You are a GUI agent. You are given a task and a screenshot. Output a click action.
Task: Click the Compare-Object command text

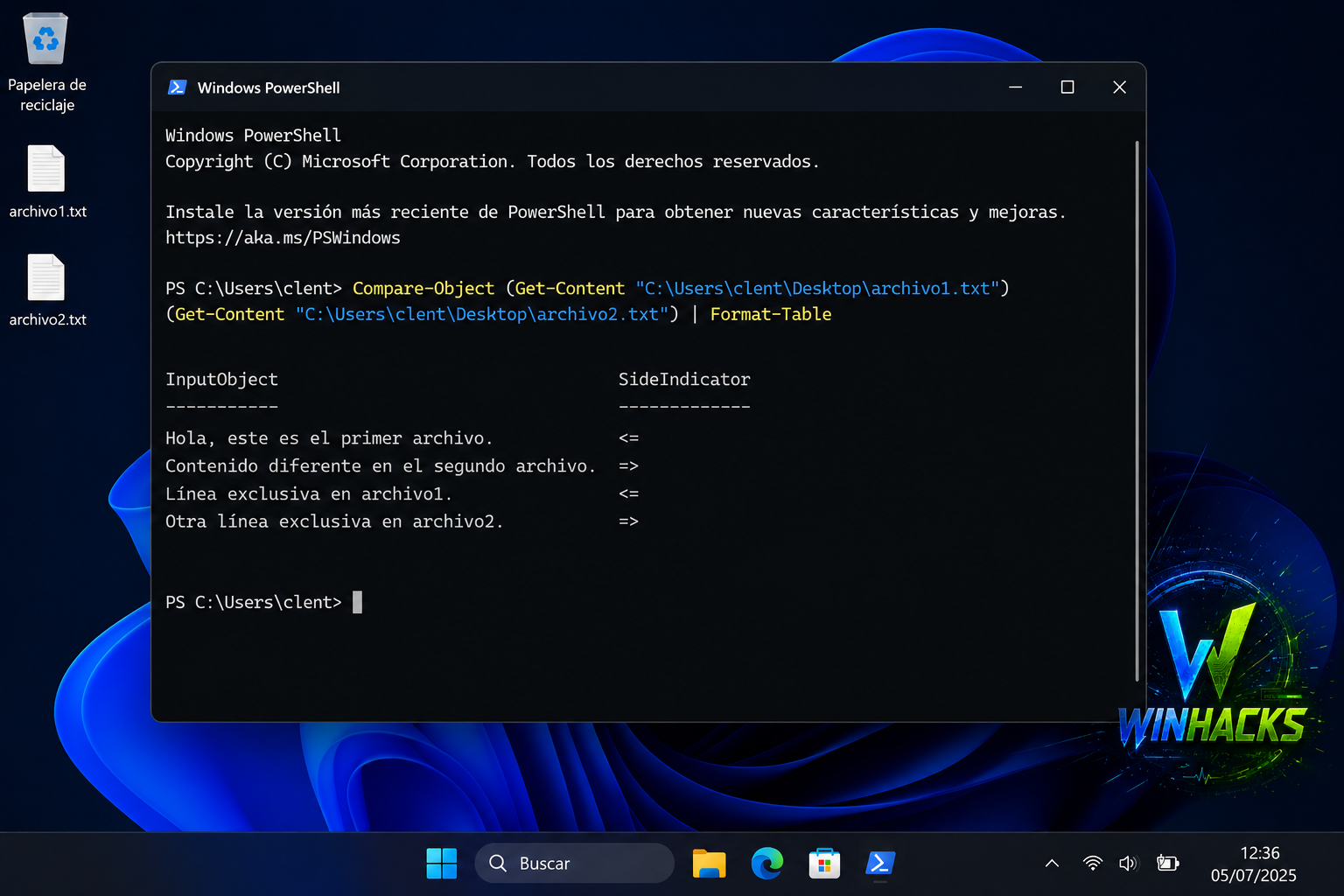pyautogui.click(x=423, y=289)
